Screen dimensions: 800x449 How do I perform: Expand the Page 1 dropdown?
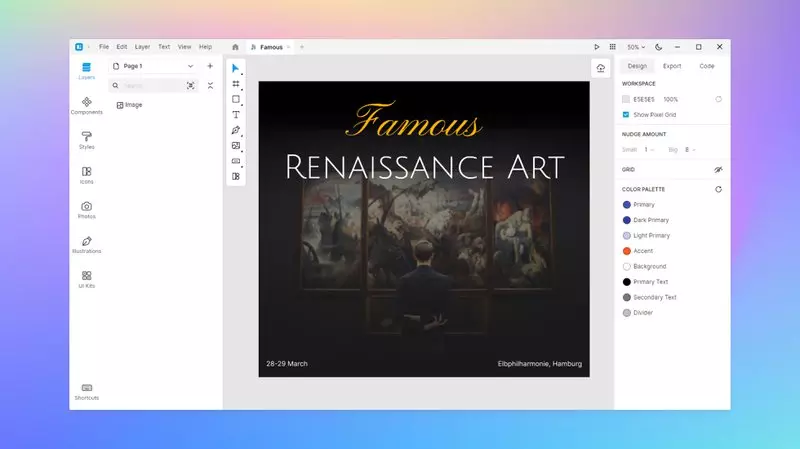click(x=190, y=66)
